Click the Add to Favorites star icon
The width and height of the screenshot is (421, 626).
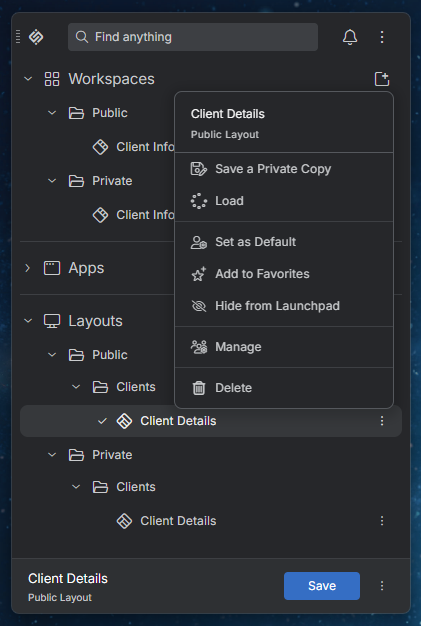click(x=199, y=274)
